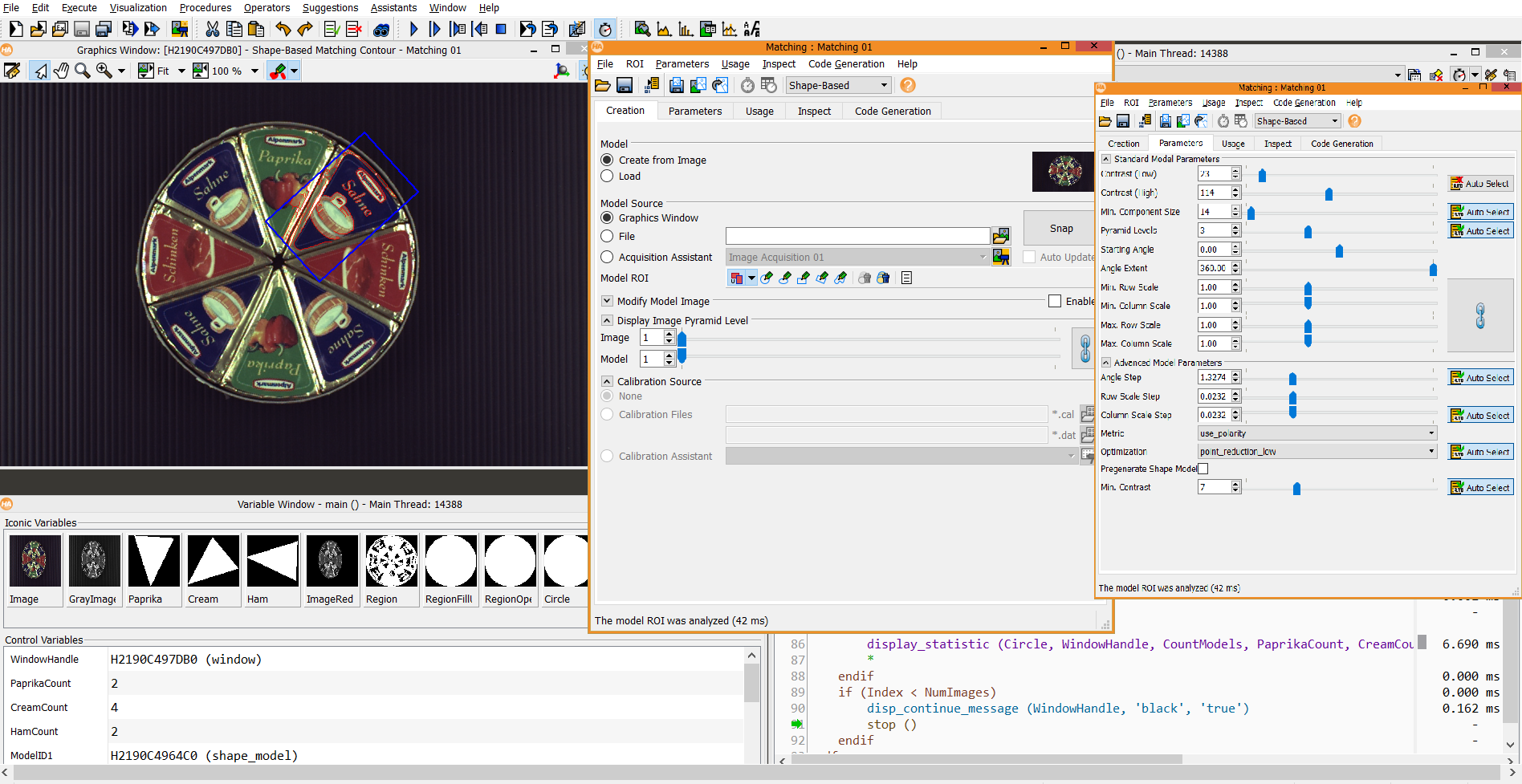Screen dimensions: 1522x784
Task: Select the Load model radio button
Action: point(607,176)
